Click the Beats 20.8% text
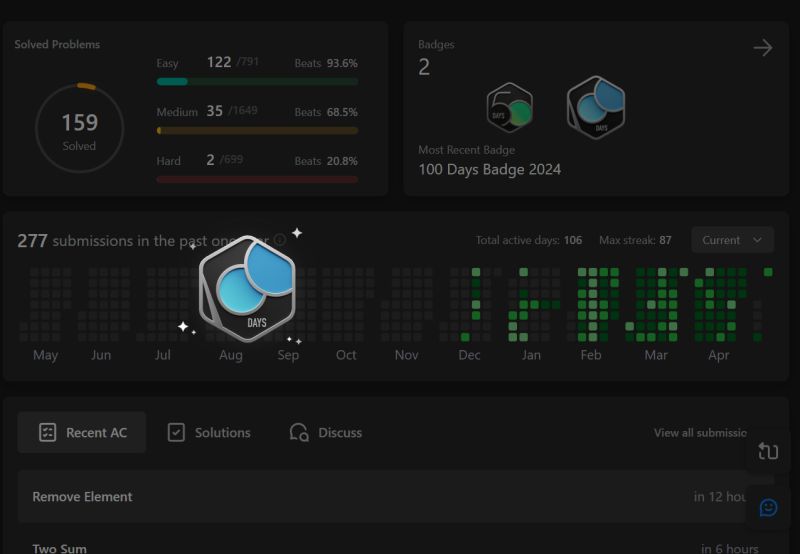Screen dimensions: 800x554 coord(326,161)
